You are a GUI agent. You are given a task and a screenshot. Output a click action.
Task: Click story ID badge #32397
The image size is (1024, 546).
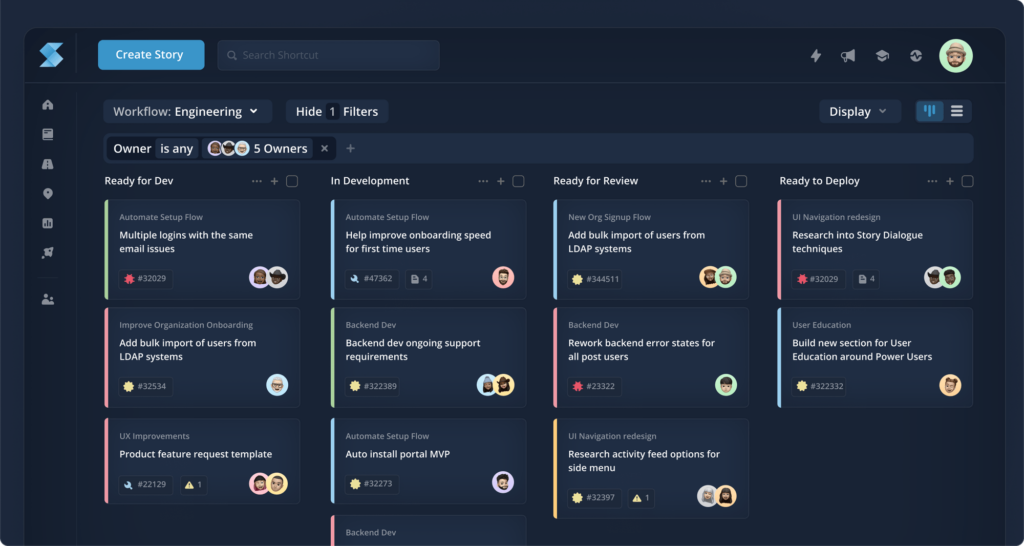(x=594, y=498)
